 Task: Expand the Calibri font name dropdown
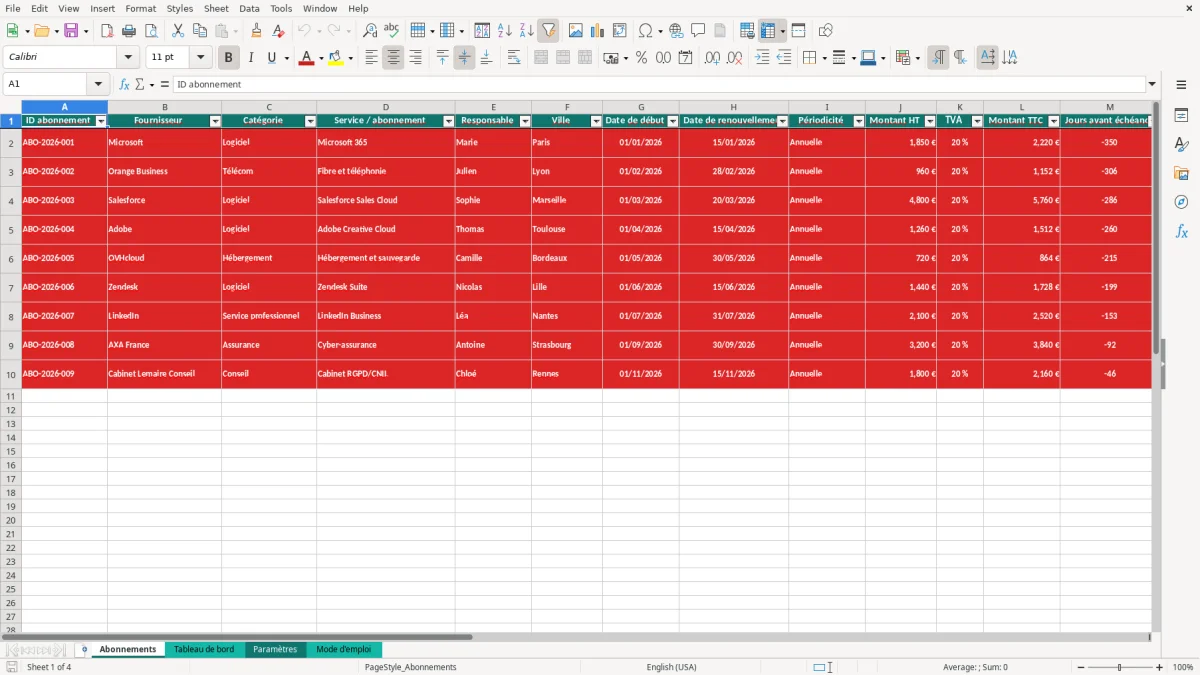point(128,58)
